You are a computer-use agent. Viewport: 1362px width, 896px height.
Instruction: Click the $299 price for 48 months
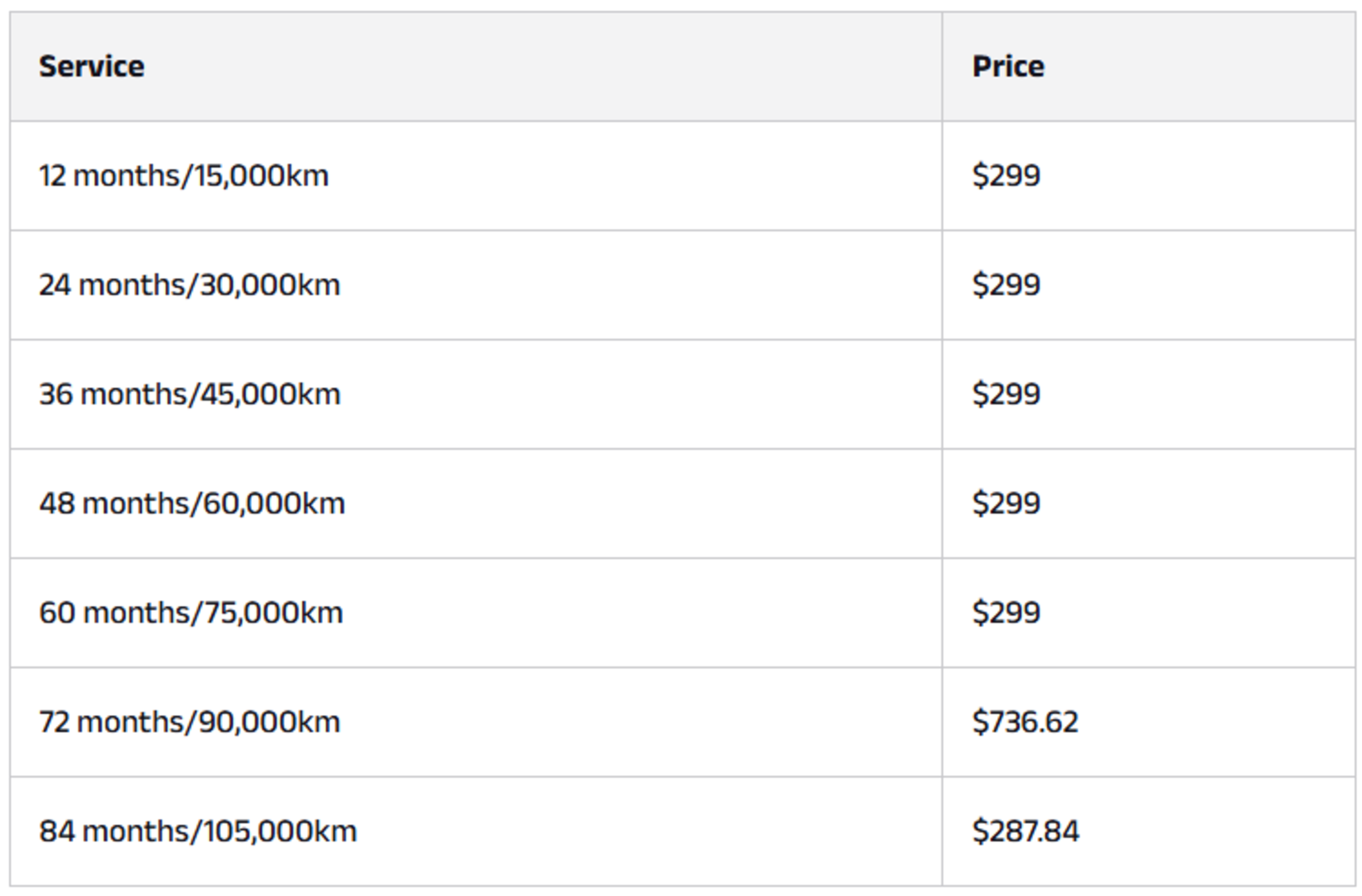point(1006,503)
